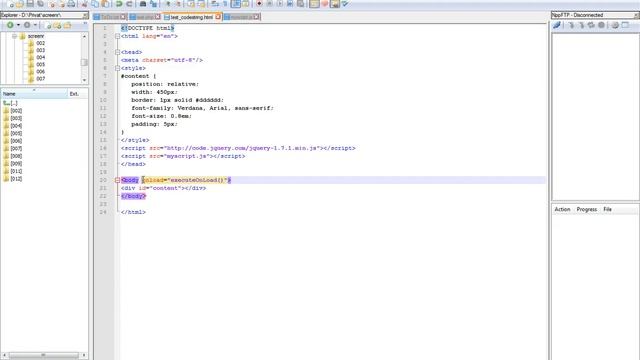The image size is (640, 360).
Task: Show the NppFTP messages window icon
Action: [x=625, y=25]
